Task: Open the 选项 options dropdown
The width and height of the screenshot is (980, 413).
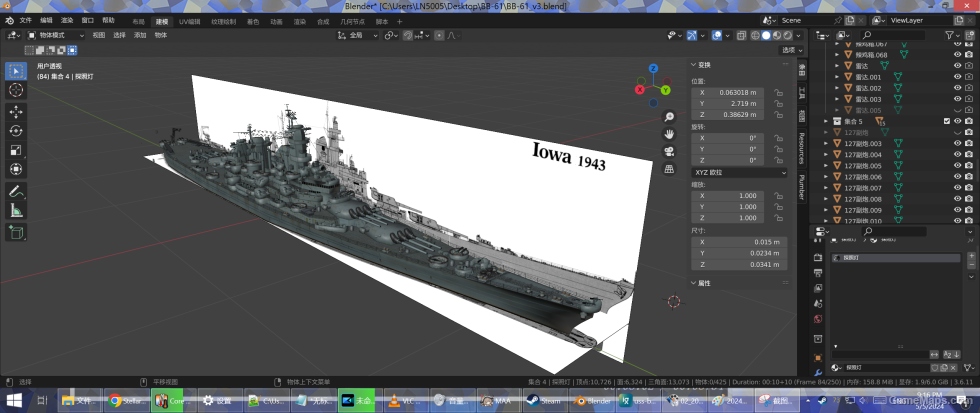Action: 791,50
